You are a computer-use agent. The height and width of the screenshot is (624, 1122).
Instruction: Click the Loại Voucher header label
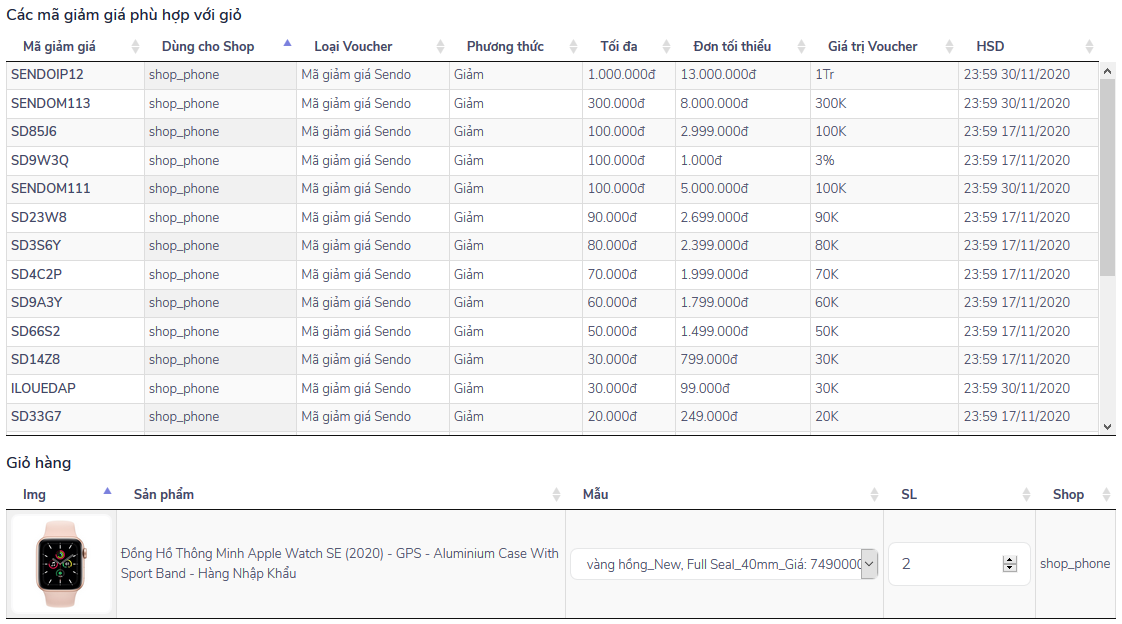[353, 47]
